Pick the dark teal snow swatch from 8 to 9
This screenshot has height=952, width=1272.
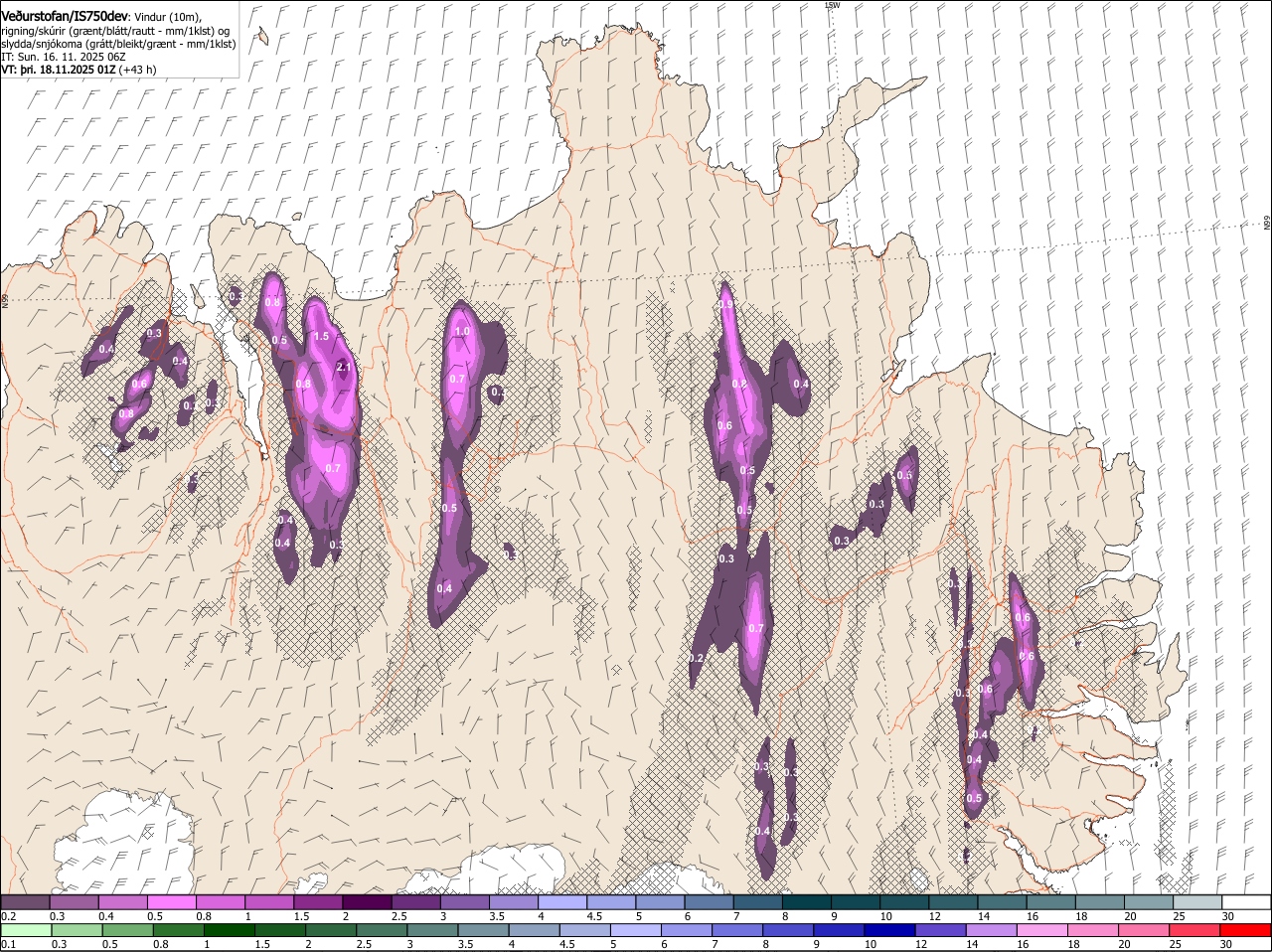(x=807, y=902)
